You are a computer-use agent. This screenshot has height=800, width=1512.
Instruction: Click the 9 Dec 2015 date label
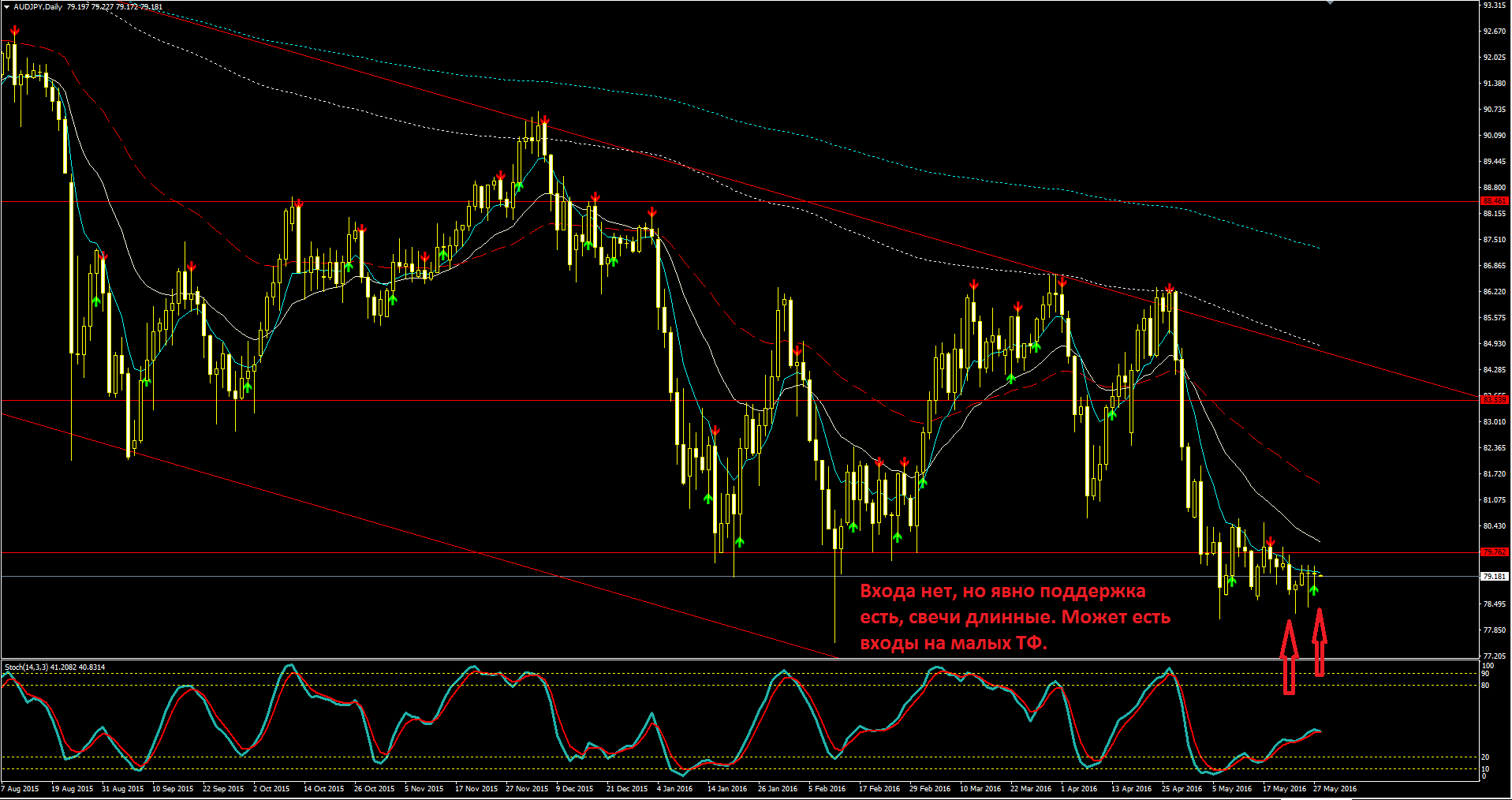[575, 789]
